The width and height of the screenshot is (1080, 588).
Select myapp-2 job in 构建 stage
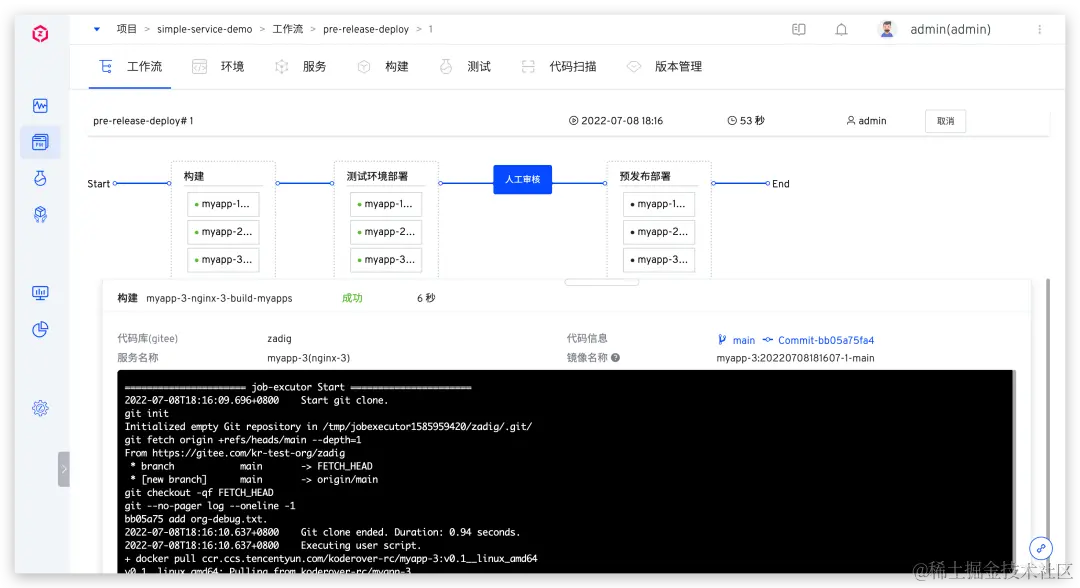point(223,232)
